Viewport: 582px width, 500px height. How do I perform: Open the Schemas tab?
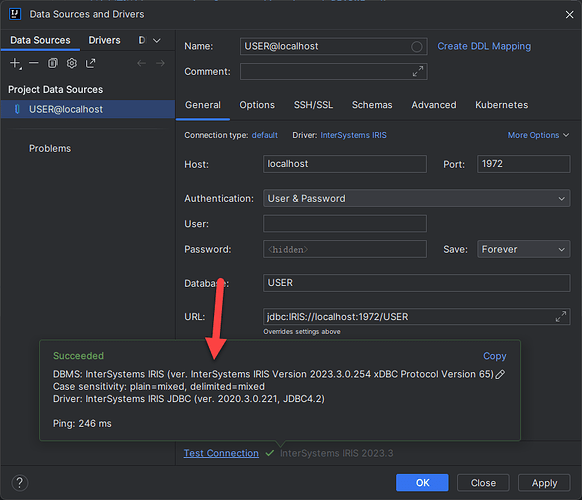tap(372, 105)
